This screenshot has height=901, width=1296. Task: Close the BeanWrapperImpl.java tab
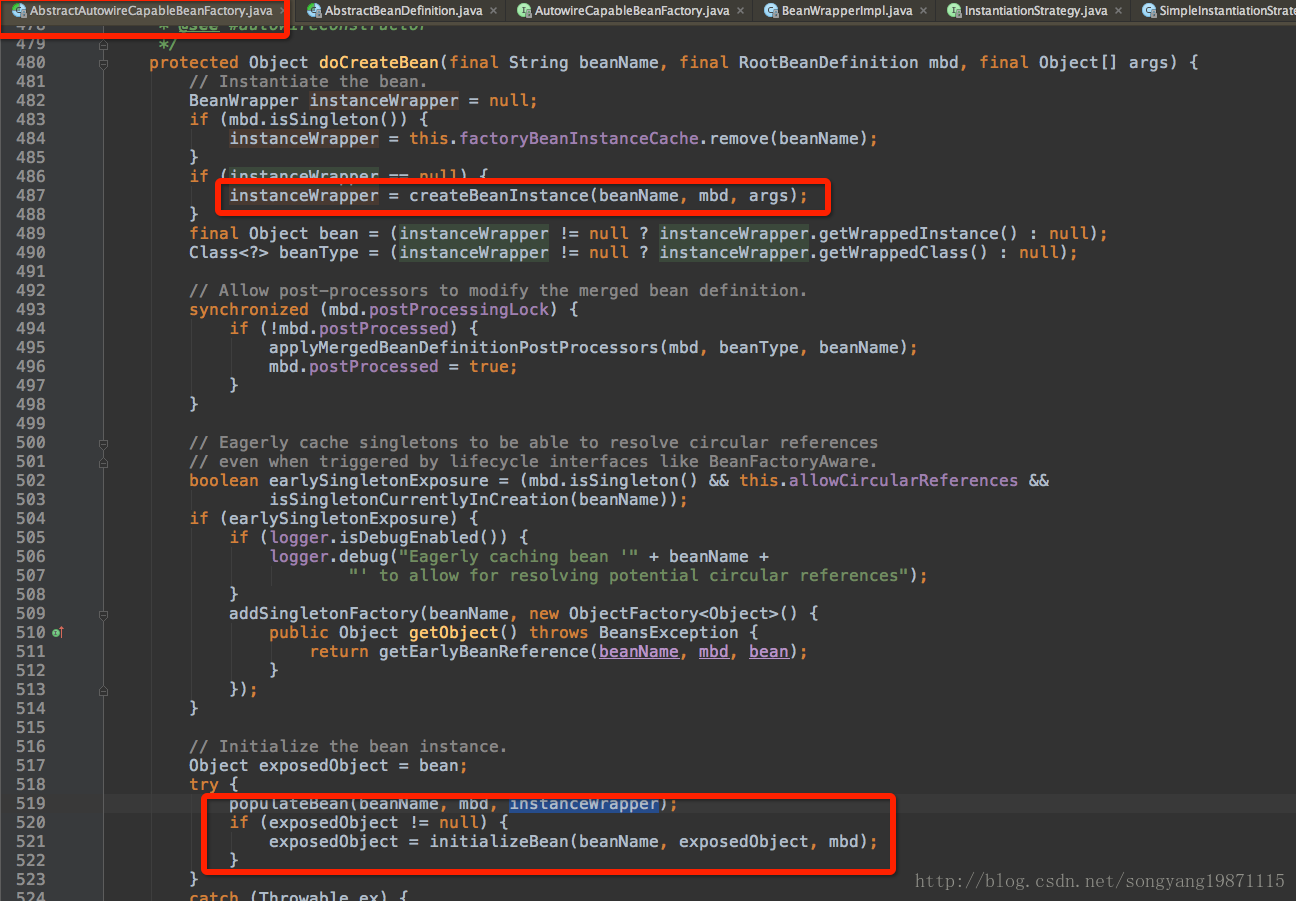coord(923,11)
